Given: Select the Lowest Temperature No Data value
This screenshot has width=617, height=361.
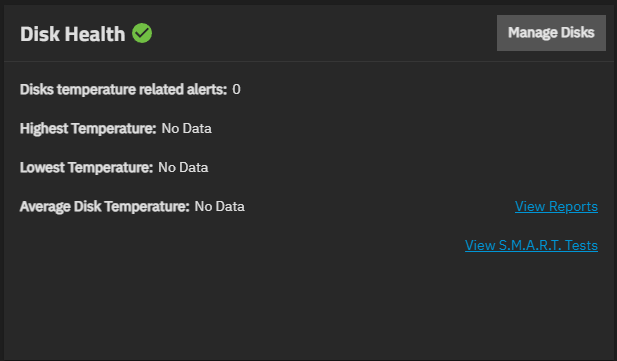Looking at the screenshot, I should (x=183, y=167).
